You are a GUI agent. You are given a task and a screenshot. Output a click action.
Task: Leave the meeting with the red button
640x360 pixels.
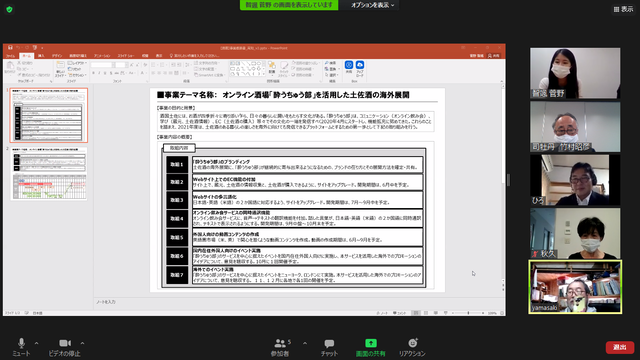click(x=620, y=347)
